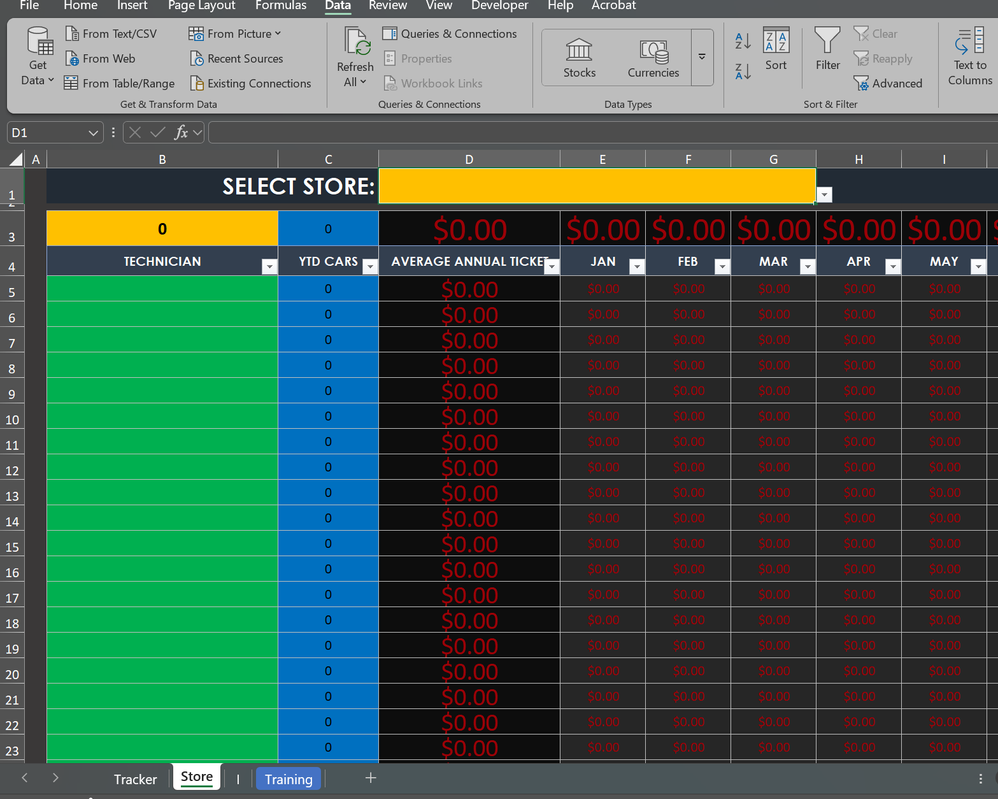This screenshot has width=998, height=799.
Task: Click the Text to Columns icon
Action: 967,57
